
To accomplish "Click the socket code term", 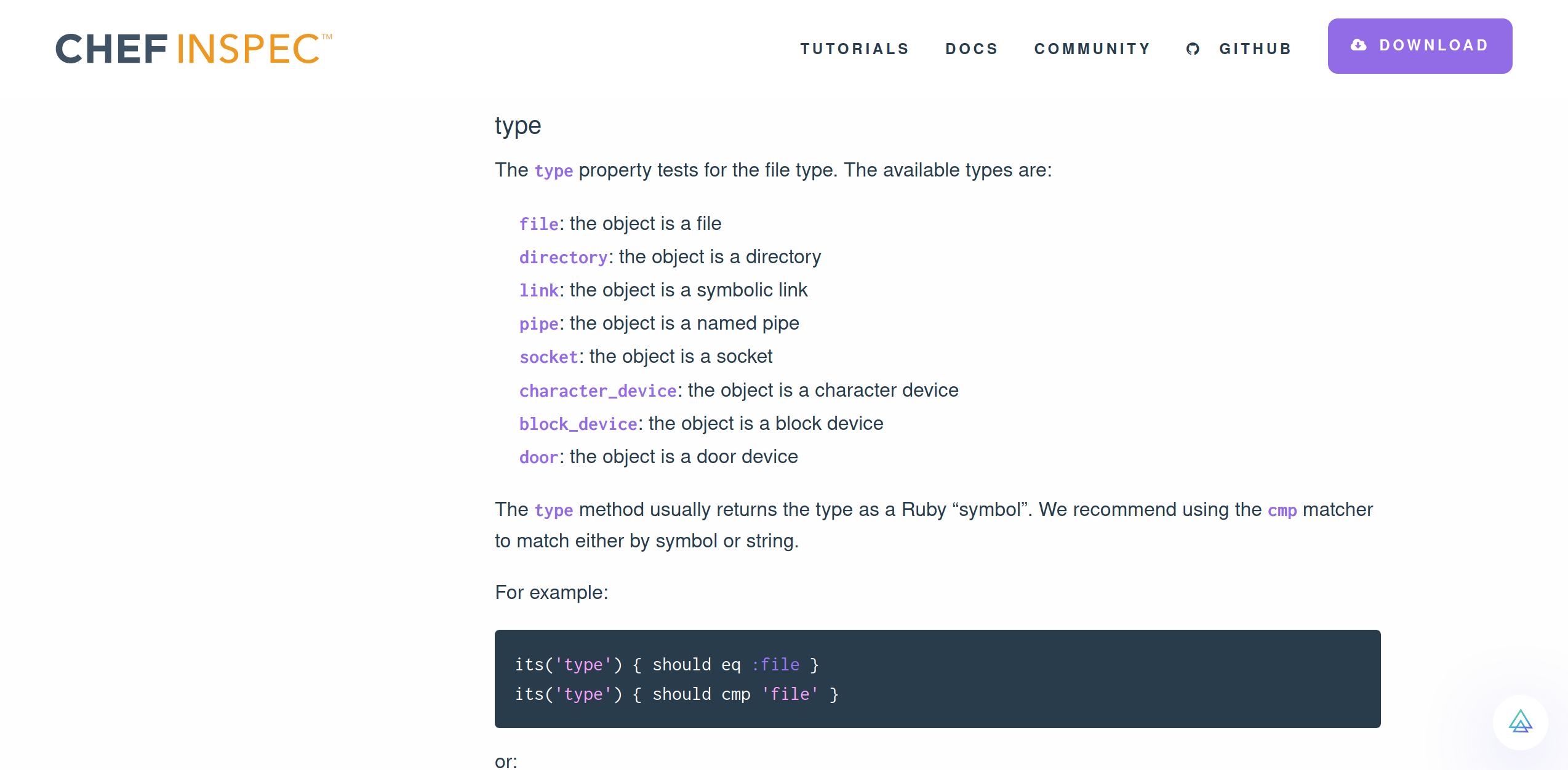I will point(548,357).
